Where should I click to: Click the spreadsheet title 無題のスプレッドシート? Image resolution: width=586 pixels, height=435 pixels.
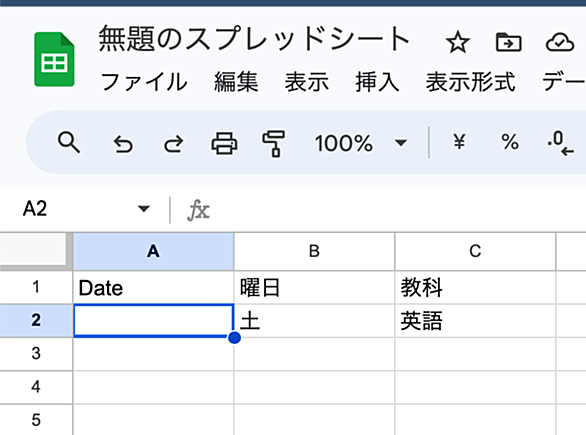[x=254, y=38]
